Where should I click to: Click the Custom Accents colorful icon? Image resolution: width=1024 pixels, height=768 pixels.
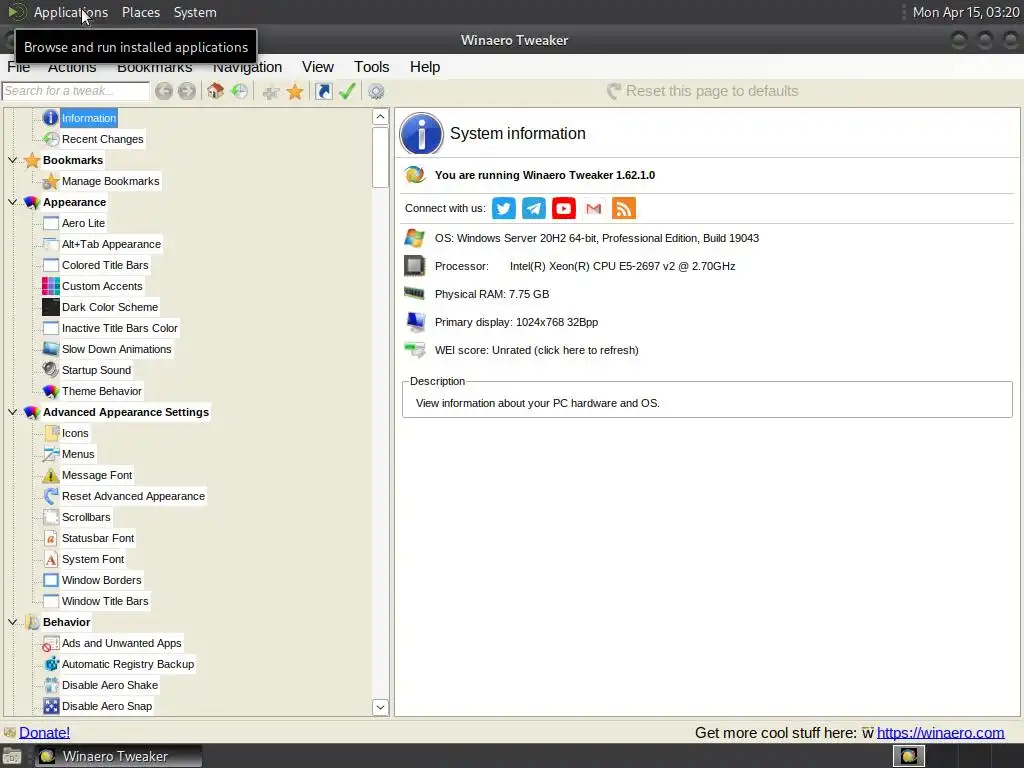tap(51, 286)
